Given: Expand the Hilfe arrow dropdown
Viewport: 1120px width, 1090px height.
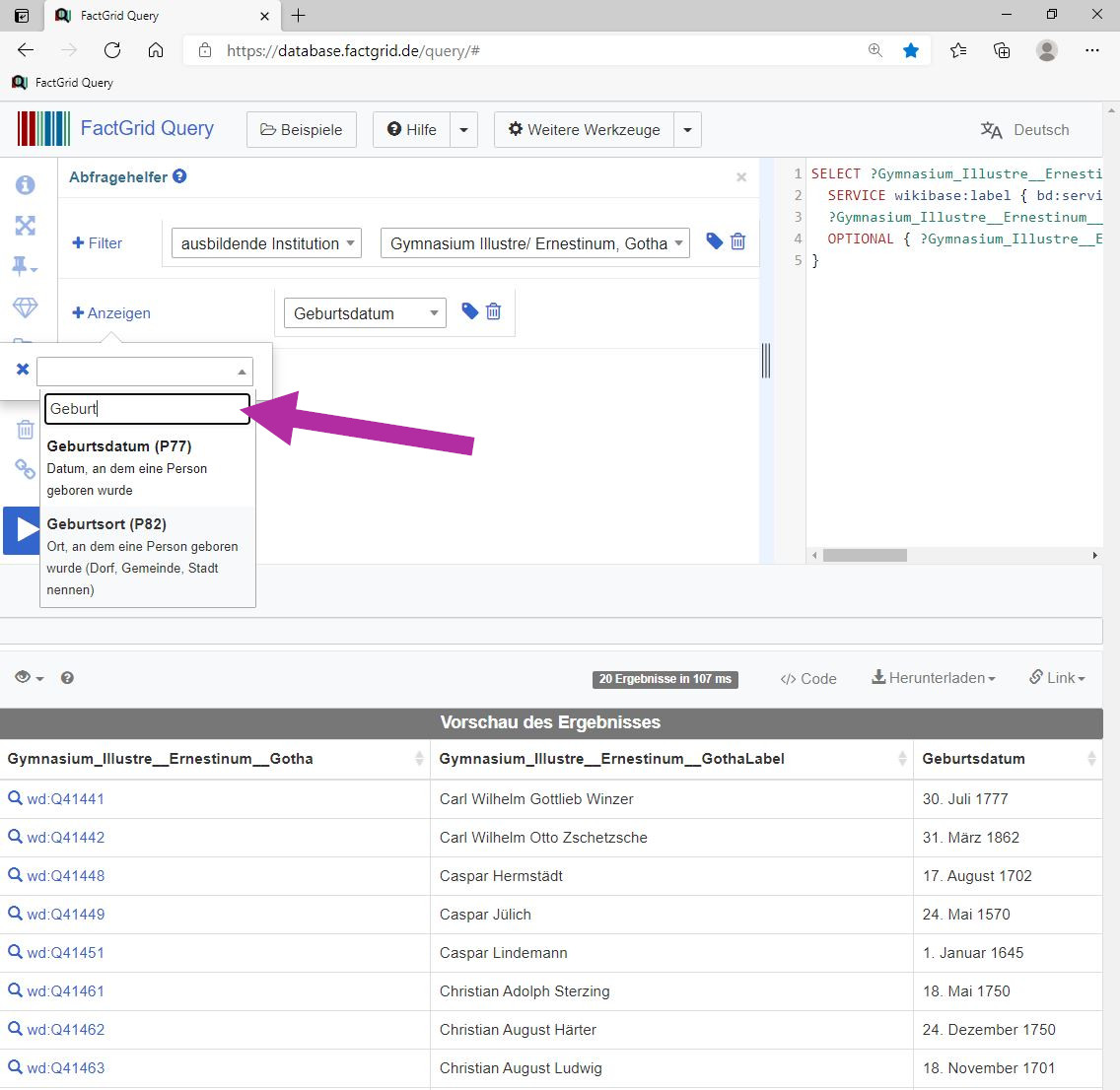Looking at the screenshot, I should coord(463,130).
